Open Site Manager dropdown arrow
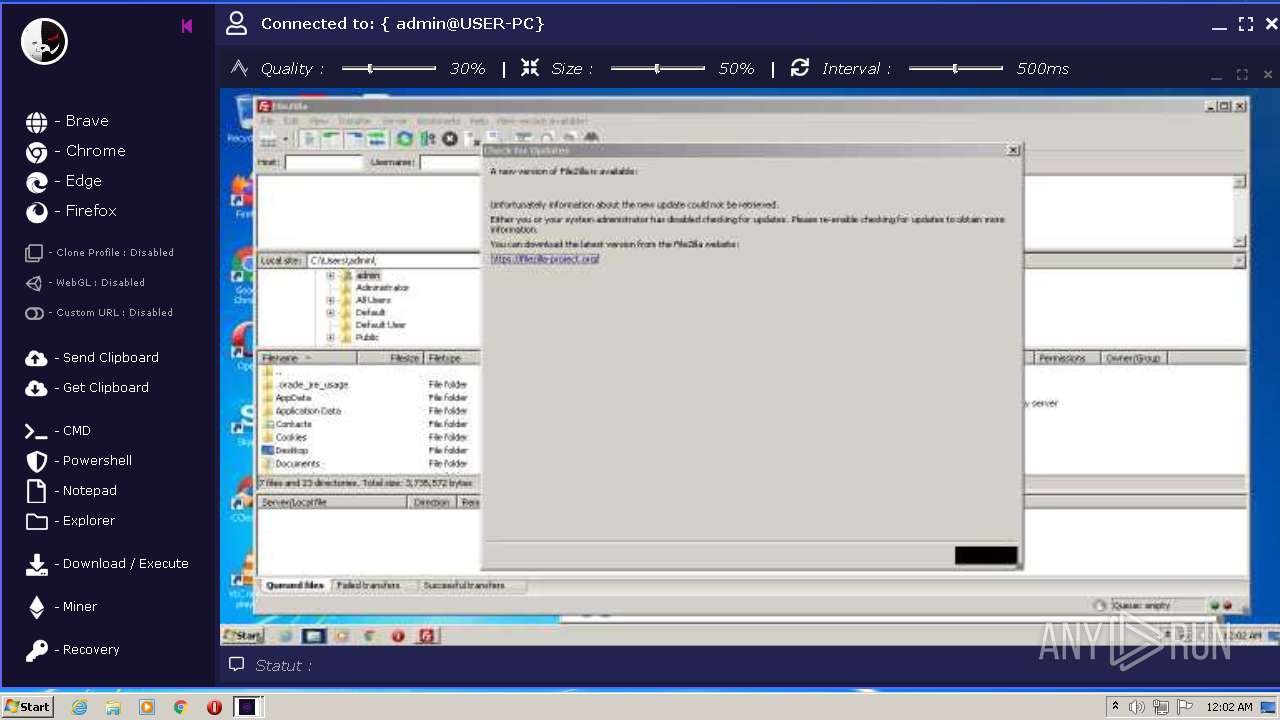Screen dimensions: 1280x720 285,139
